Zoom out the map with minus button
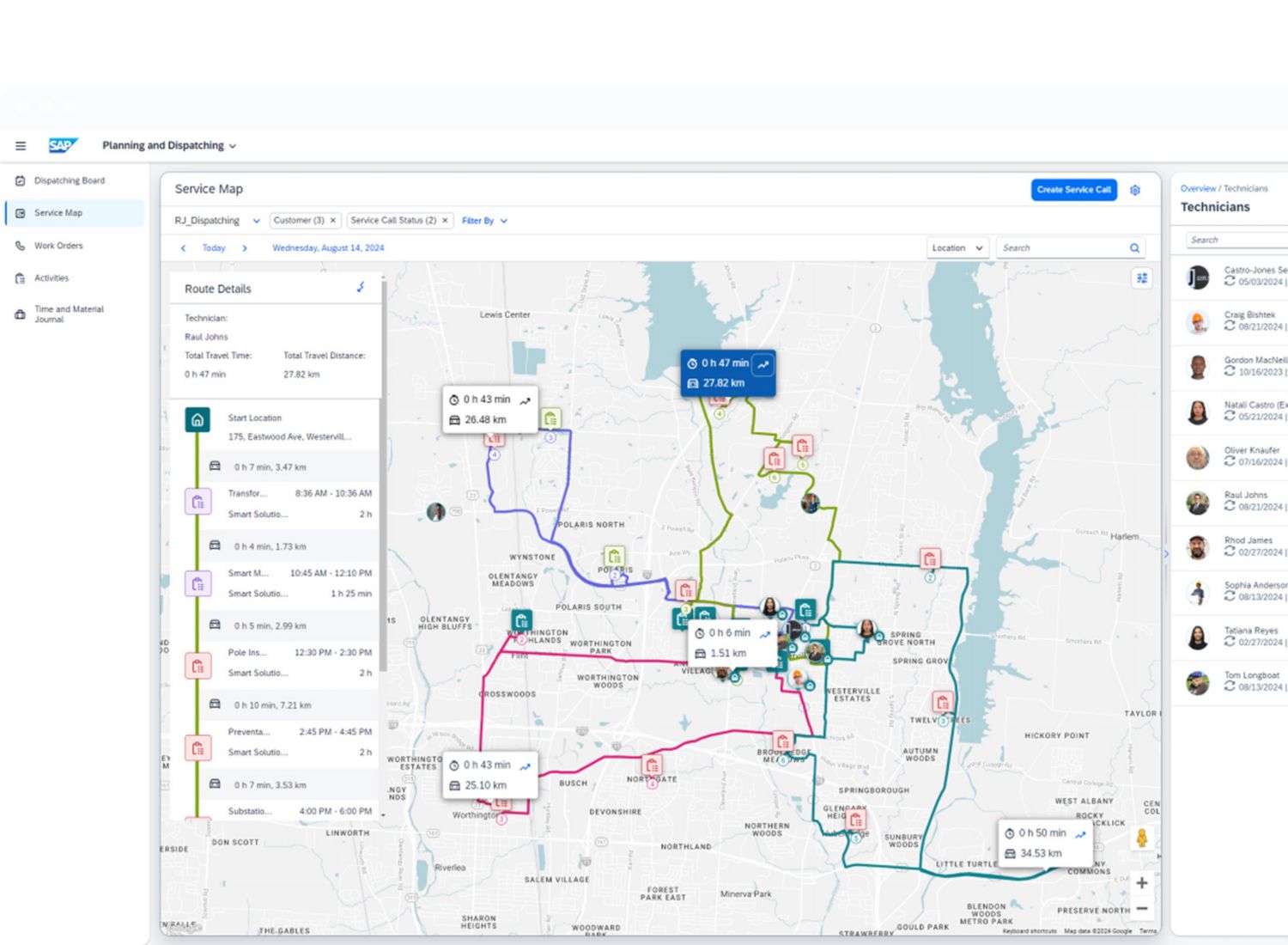The width and height of the screenshot is (1288, 945). coord(1141,908)
